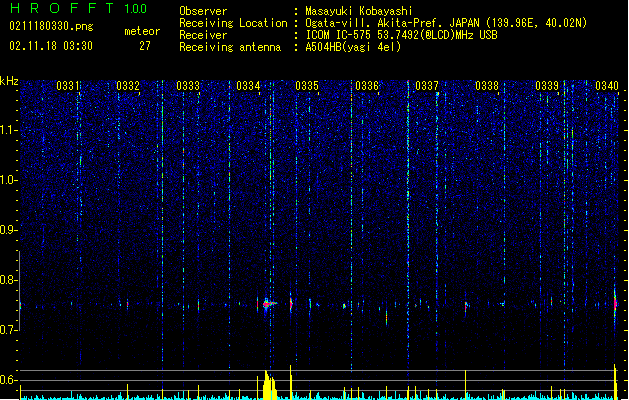
Task: Click the 0339 time marker
Action: (x=547, y=86)
